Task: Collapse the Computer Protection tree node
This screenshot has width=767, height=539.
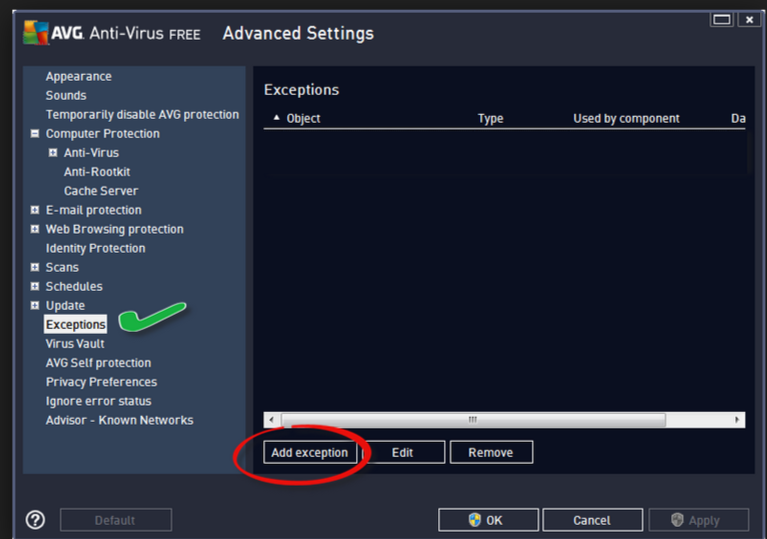Action: point(35,134)
